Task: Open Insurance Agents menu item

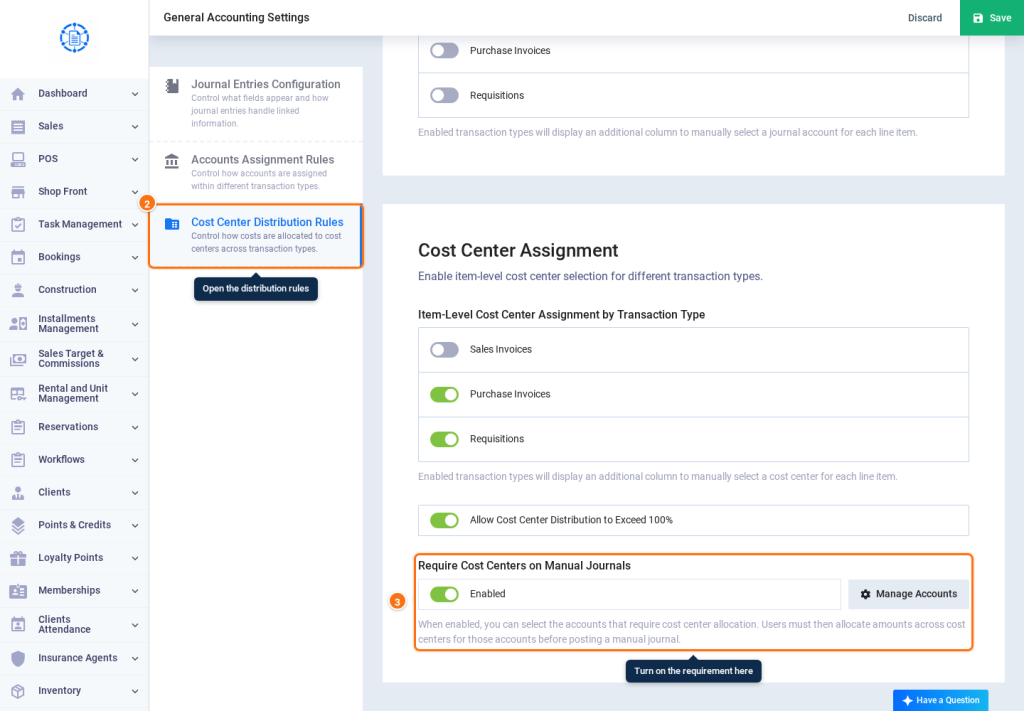Action: (x=74, y=658)
